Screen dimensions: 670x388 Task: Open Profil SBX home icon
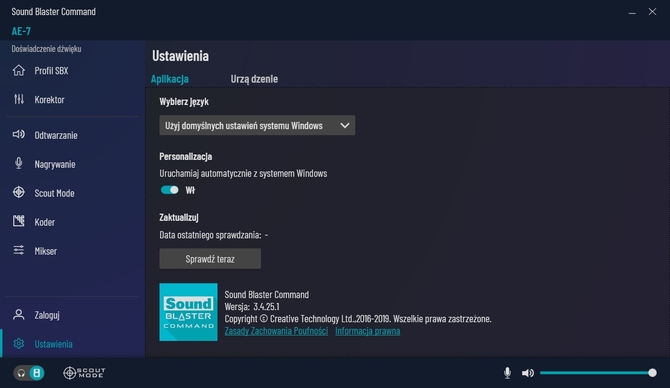coord(19,71)
